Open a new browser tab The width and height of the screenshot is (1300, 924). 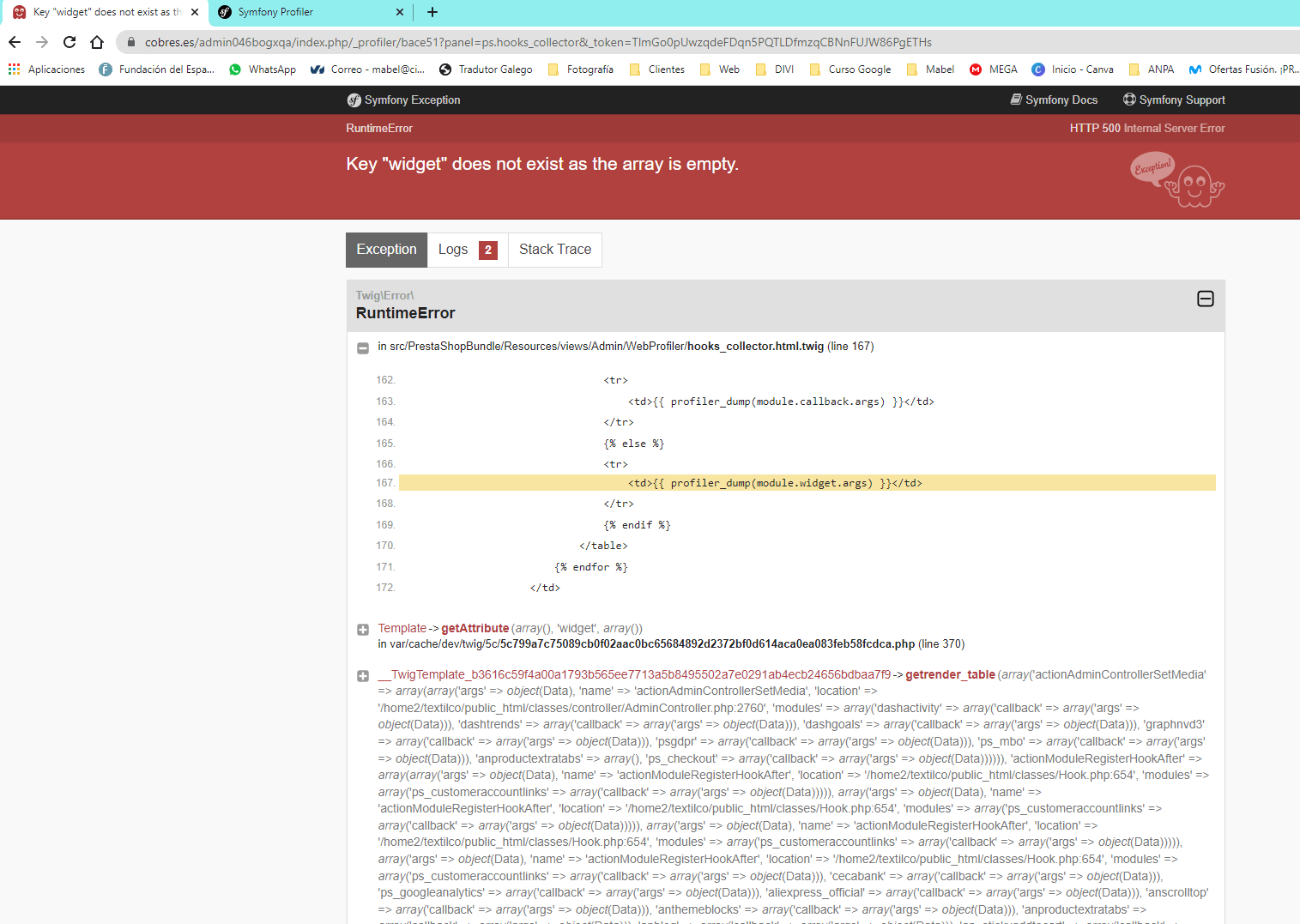(432, 12)
